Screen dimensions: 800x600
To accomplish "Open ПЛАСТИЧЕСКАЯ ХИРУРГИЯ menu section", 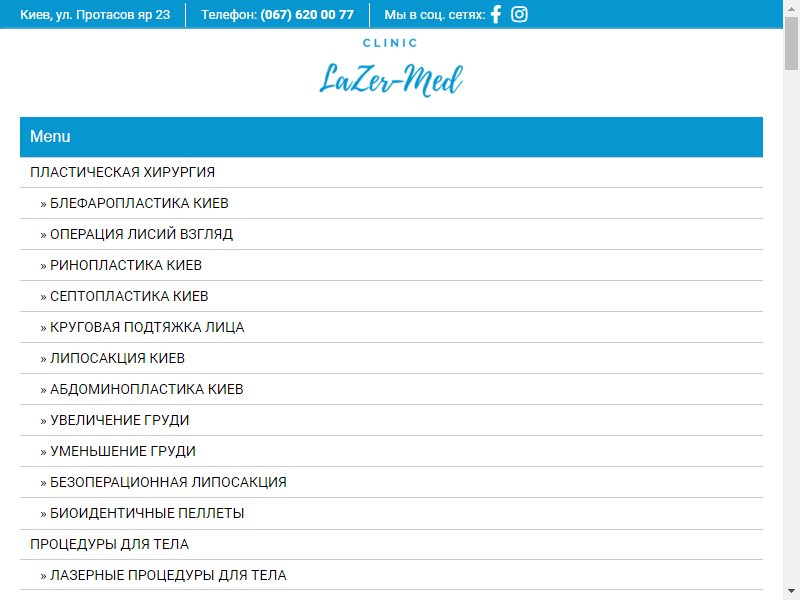I will 391,172.
